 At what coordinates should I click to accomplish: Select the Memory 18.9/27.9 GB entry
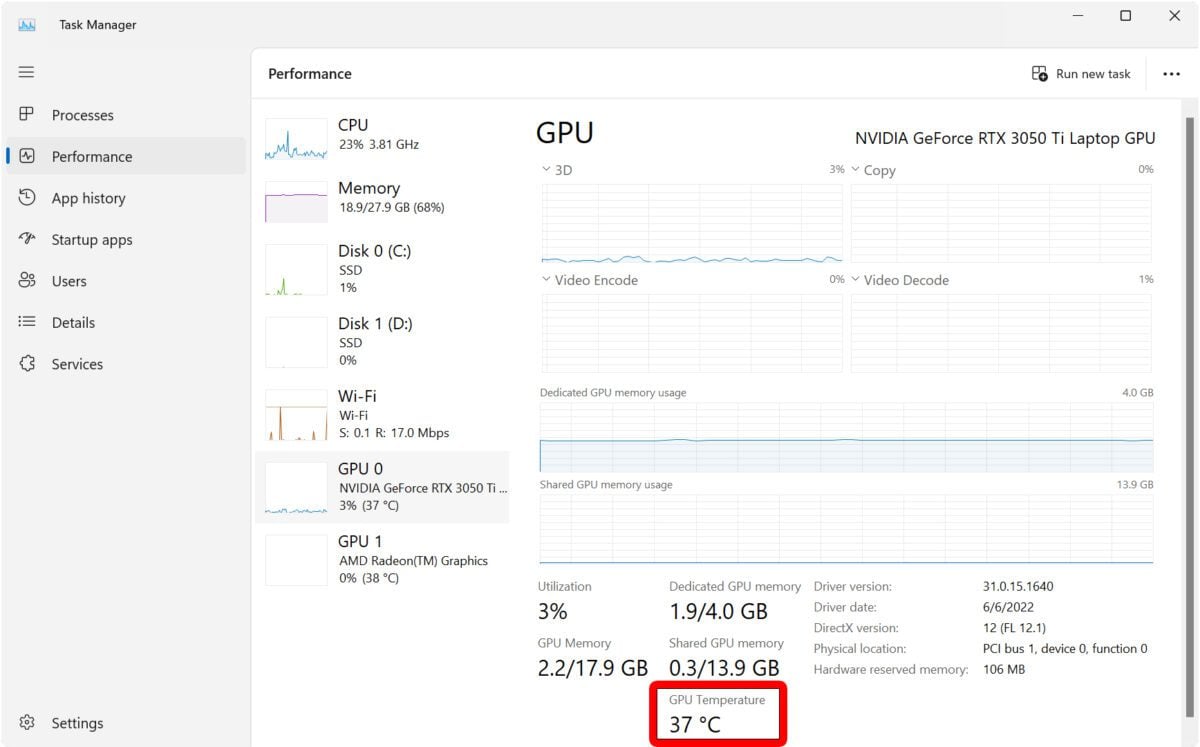(x=383, y=202)
